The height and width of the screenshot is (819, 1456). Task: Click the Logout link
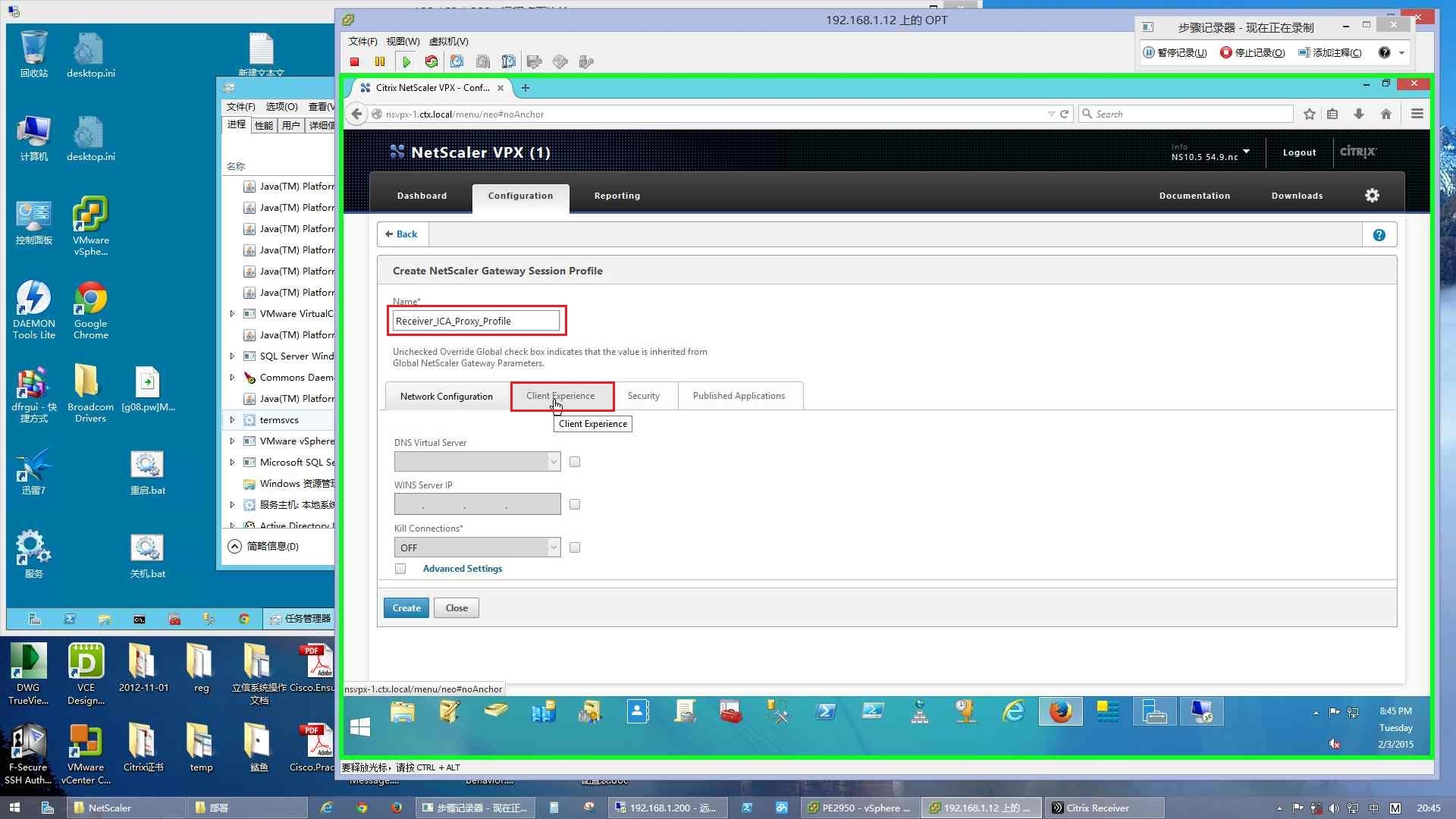point(1299,152)
